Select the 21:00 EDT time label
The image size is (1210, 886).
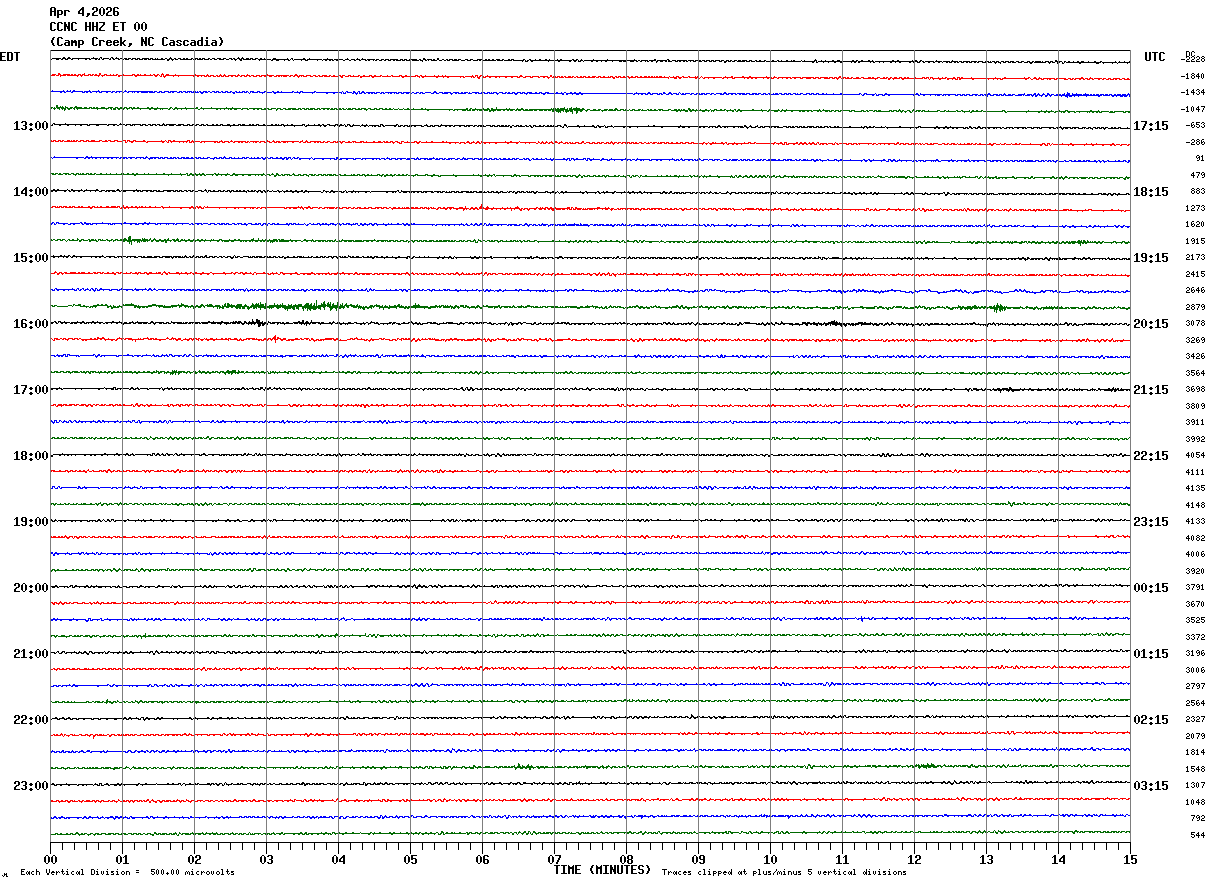[x=30, y=654]
